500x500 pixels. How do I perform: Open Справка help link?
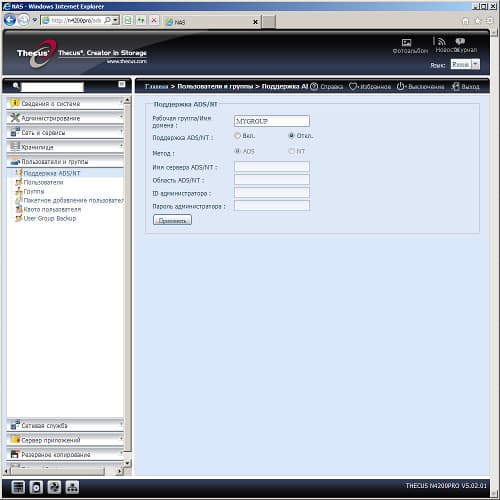point(327,87)
